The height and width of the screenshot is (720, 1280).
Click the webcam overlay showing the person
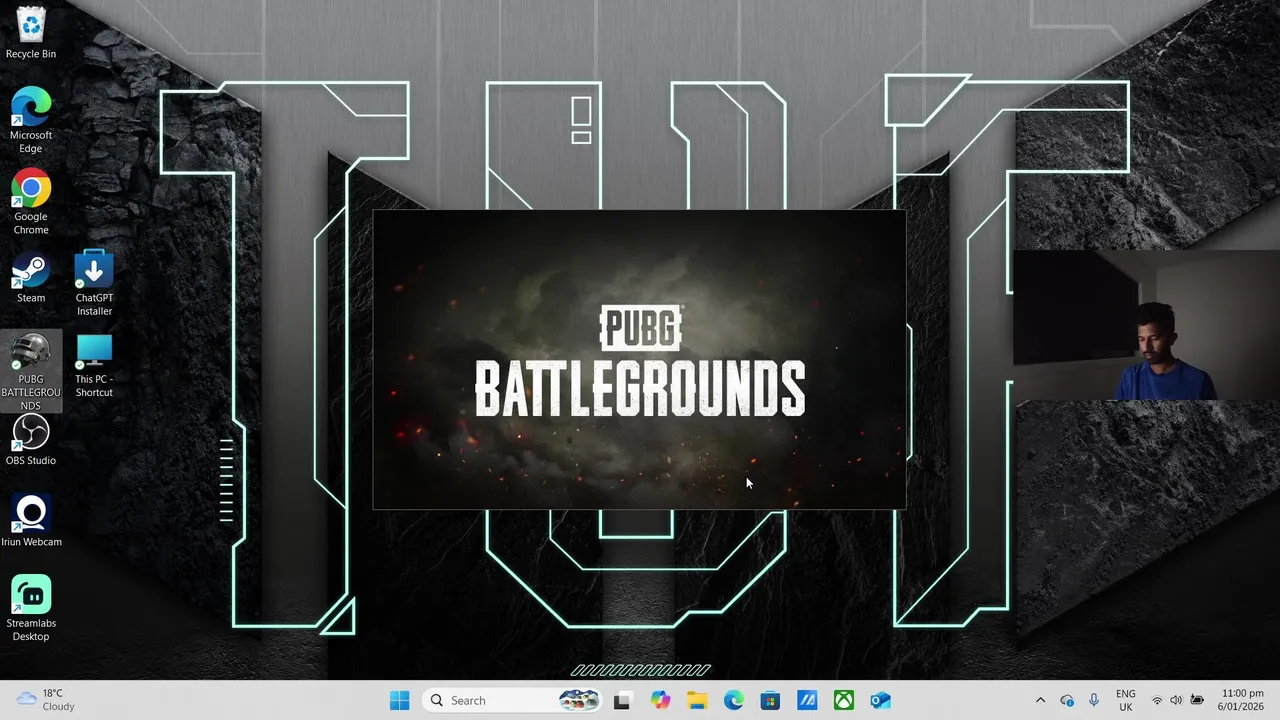click(1146, 325)
